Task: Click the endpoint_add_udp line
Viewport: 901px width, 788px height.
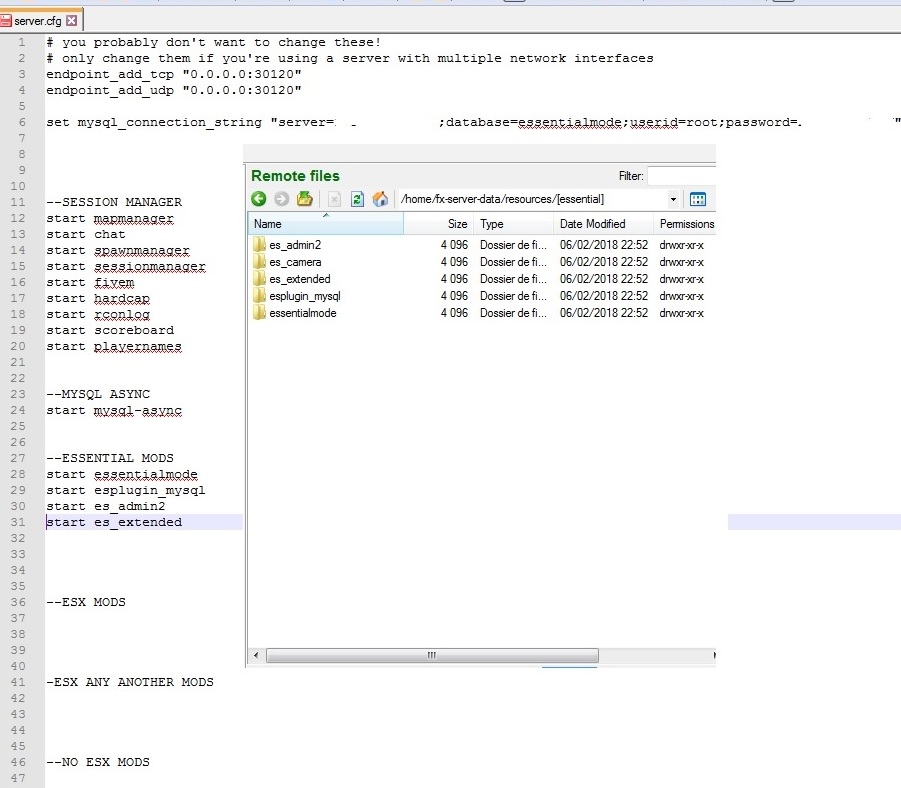Action: click(174, 90)
